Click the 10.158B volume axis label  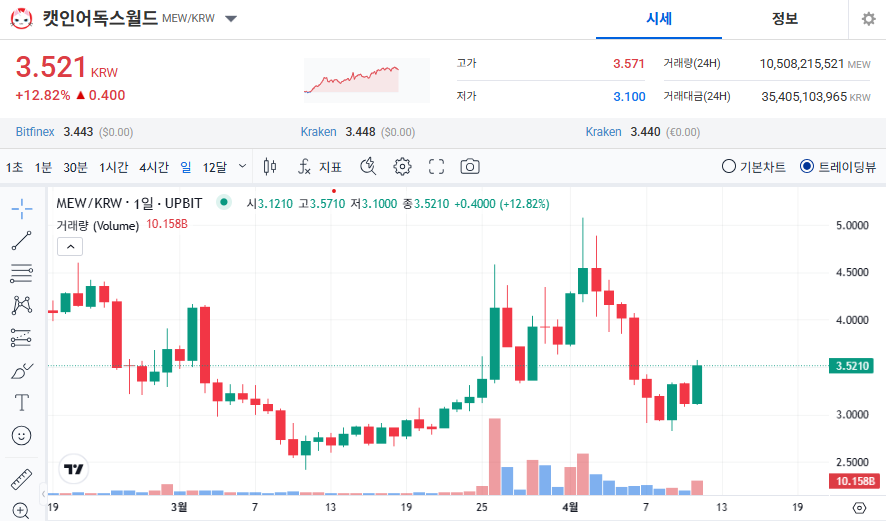(x=854, y=481)
